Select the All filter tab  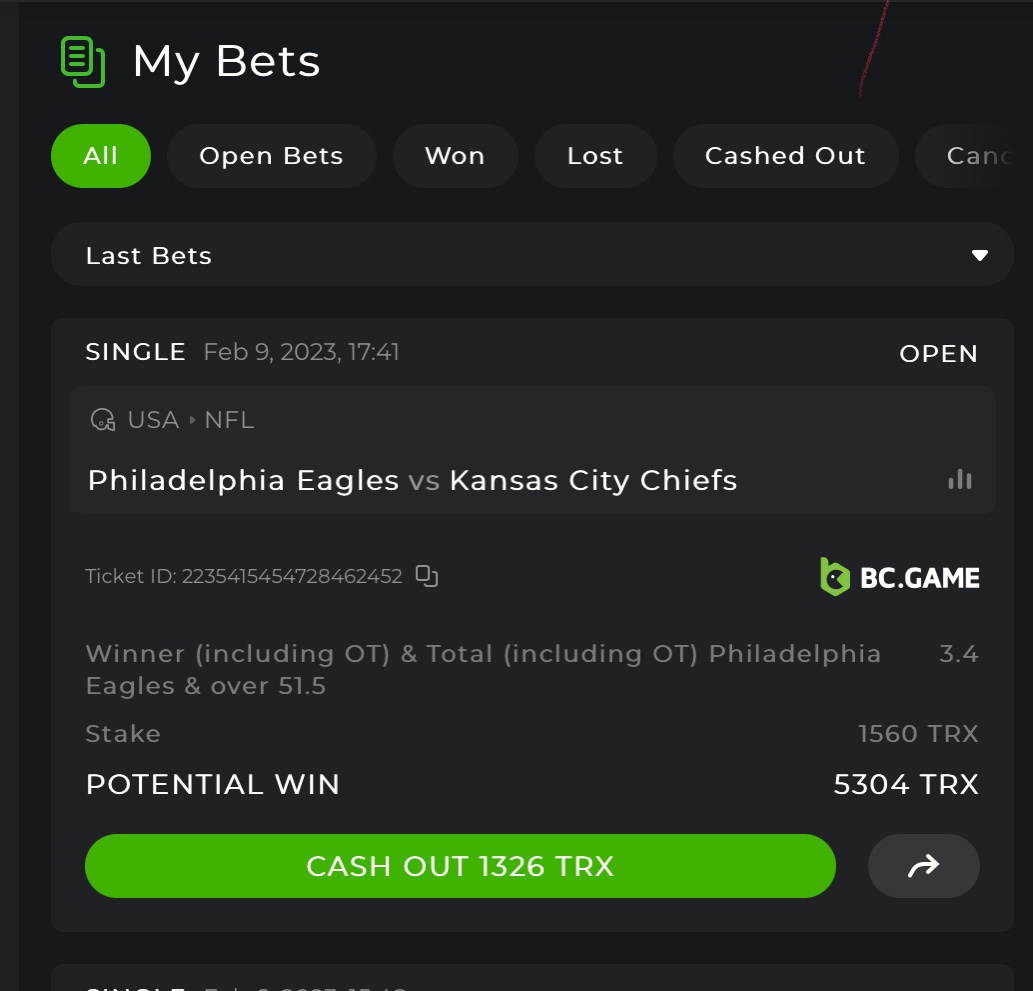point(101,156)
